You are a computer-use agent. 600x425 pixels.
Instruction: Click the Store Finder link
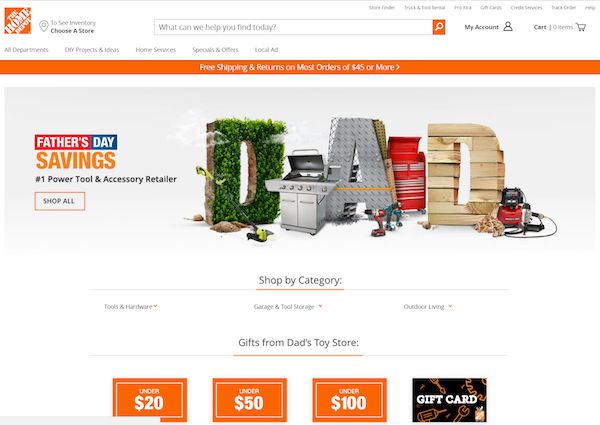tap(382, 8)
